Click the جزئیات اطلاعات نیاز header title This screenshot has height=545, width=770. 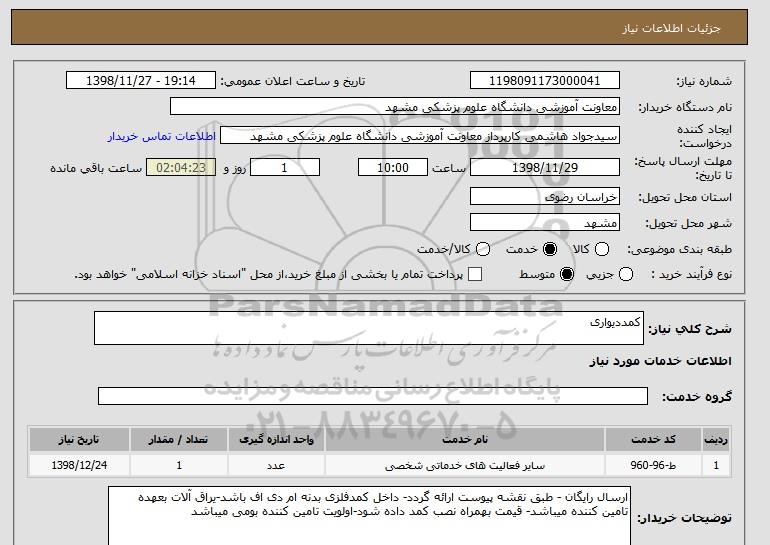pyautogui.click(x=671, y=28)
